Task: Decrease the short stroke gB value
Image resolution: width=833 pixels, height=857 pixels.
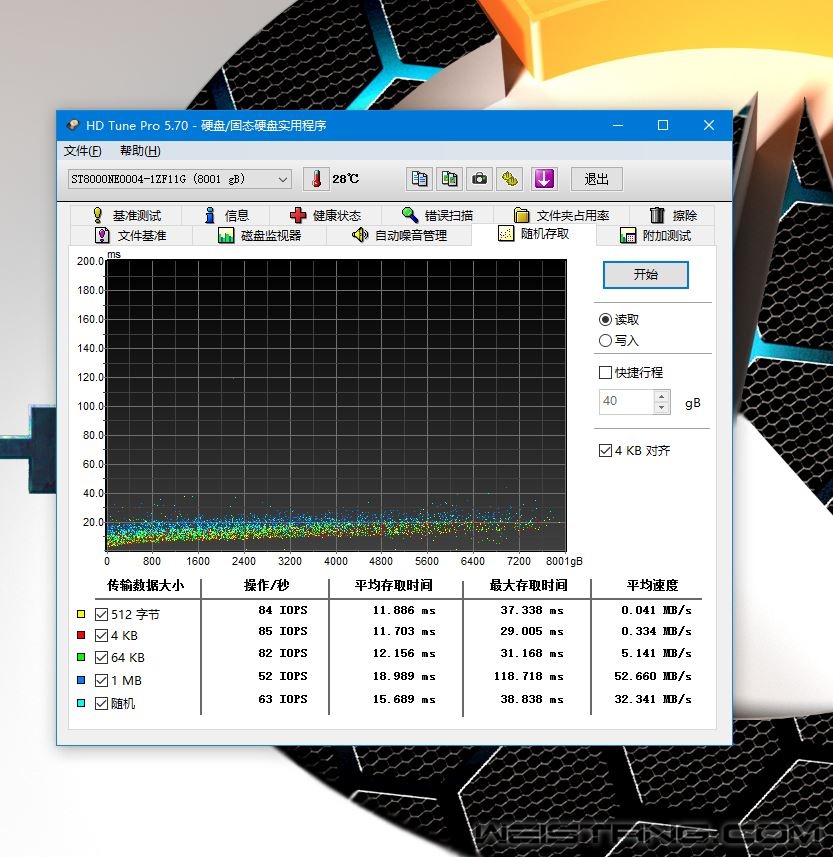Action: [662, 408]
